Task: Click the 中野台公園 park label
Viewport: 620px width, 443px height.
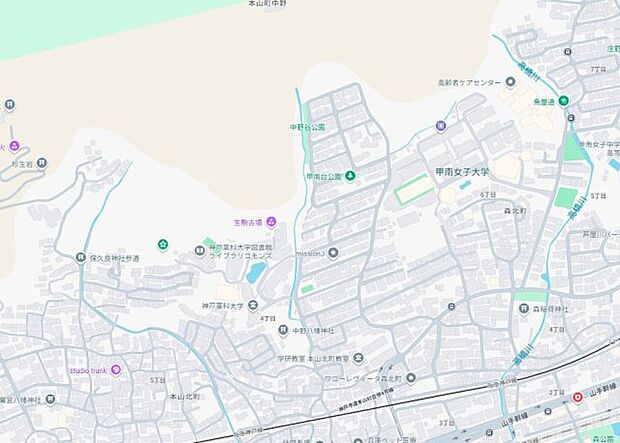Action: point(307,127)
